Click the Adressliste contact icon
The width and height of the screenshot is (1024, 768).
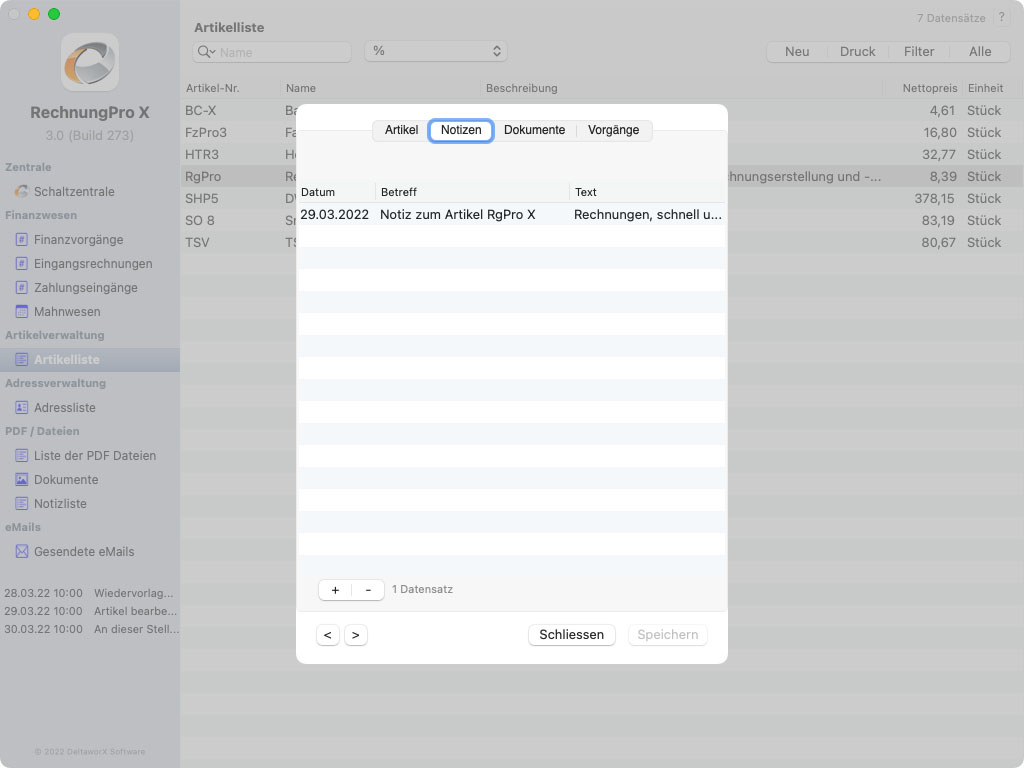tap(22, 407)
